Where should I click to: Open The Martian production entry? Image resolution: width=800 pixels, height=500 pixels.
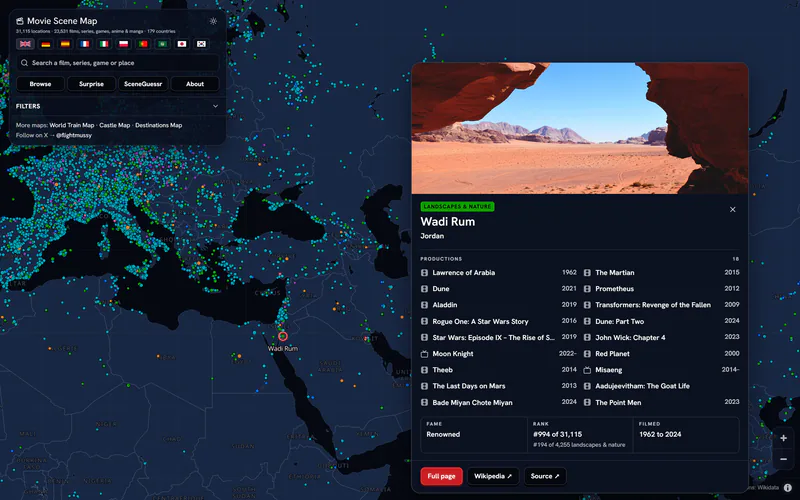(x=661, y=272)
